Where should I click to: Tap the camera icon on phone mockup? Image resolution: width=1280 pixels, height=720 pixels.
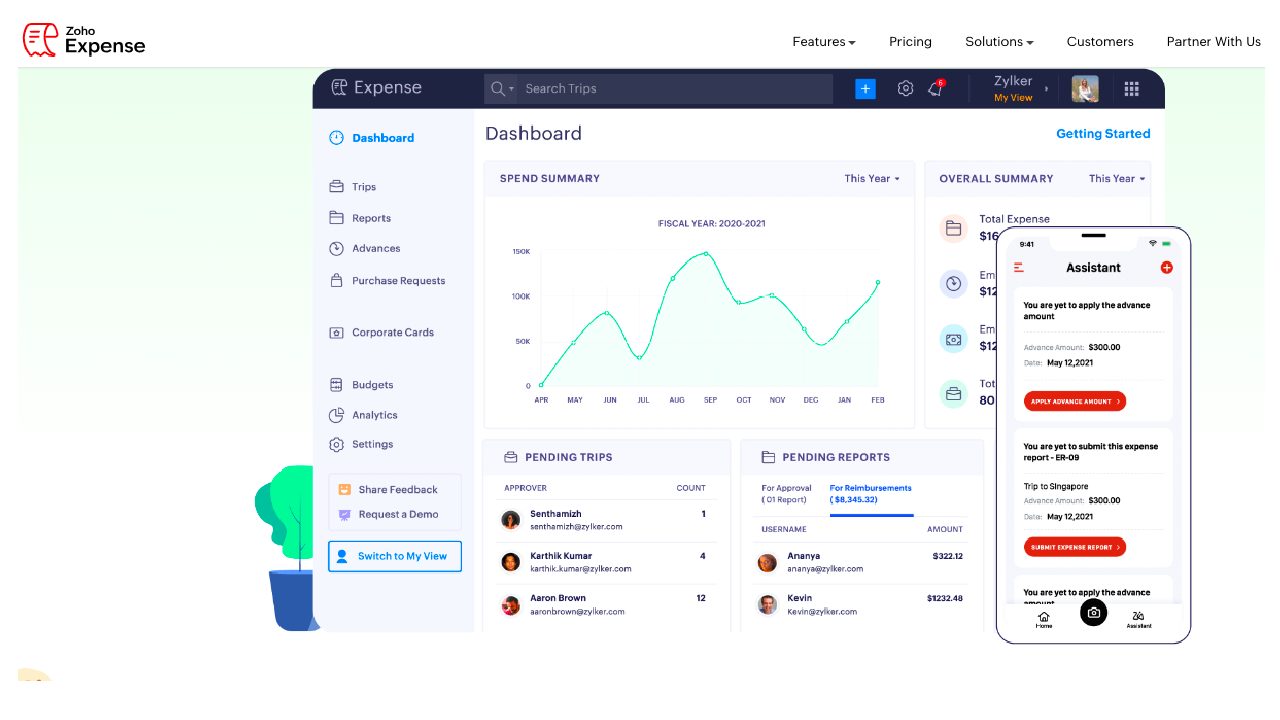tap(1093, 612)
